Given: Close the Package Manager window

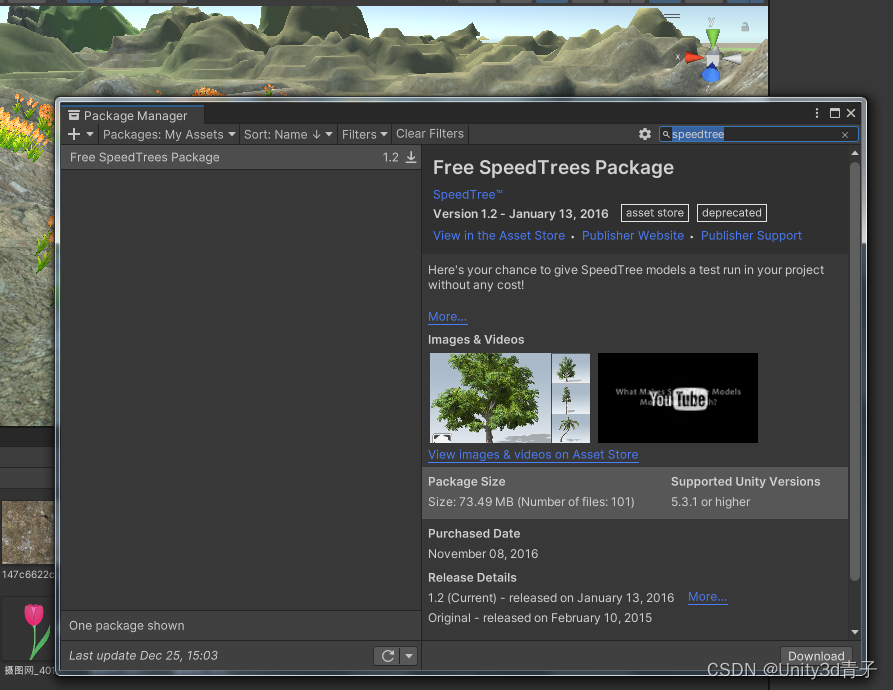Looking at the screenshot, I should 851,113.
